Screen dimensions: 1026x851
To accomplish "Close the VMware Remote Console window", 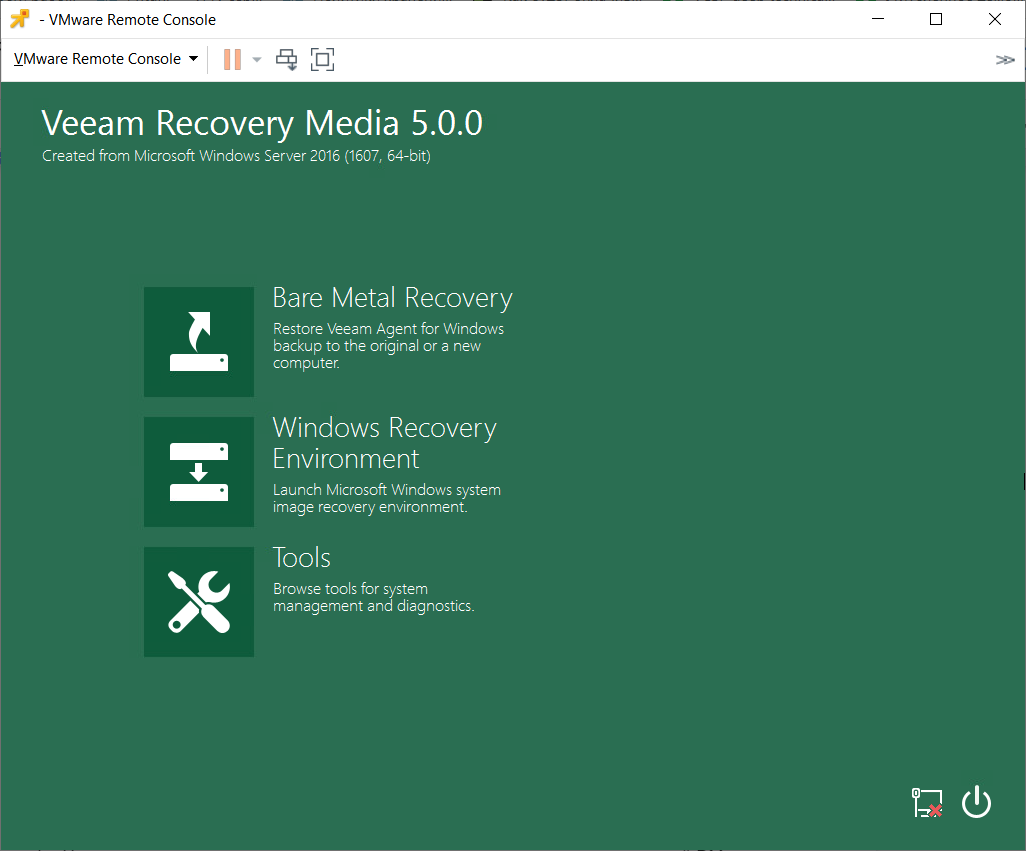I will click(x=995, y=19).
